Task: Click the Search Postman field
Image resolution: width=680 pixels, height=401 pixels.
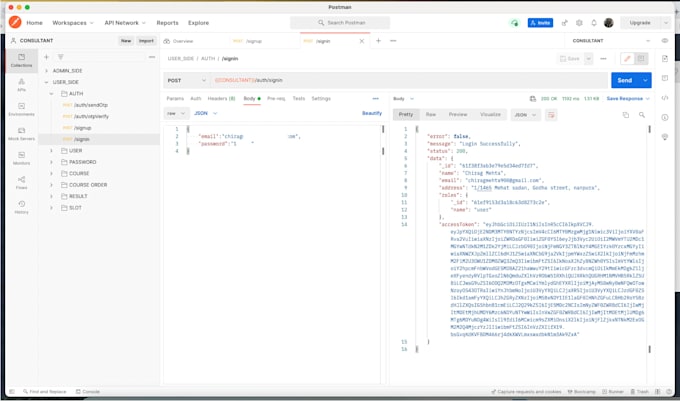Action: pos(340,23)
